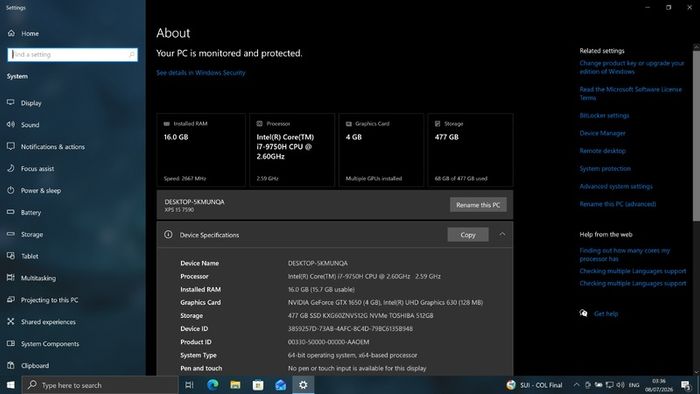This screenshot has height=394, width=700.
Task: Open the Windows Start menu
Action: tap(10, 385)
